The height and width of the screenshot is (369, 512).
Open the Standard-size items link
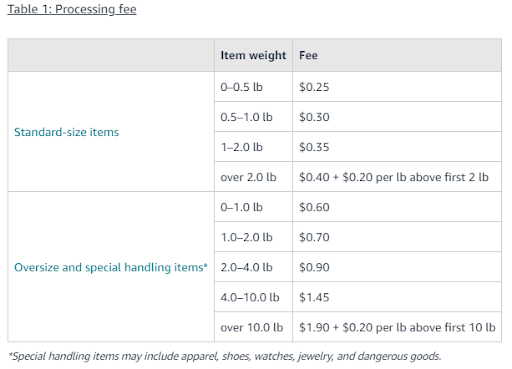66,132
